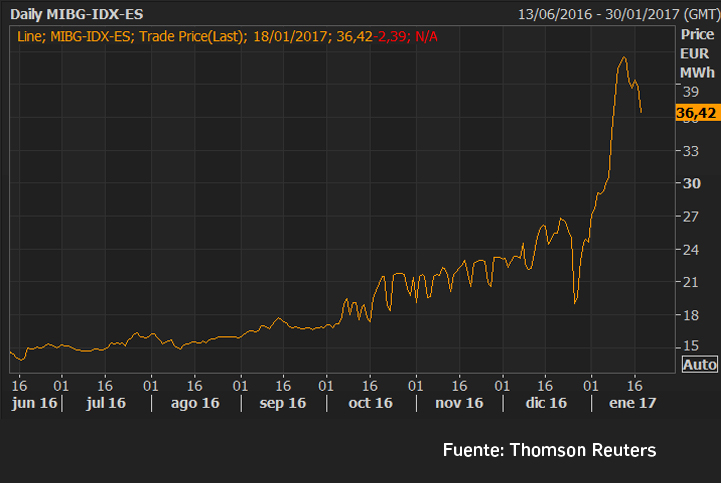The height and width of the screenshot is (483, 721).
Task: Click the 39 value on price axis
Action: (x=689, y=91)
